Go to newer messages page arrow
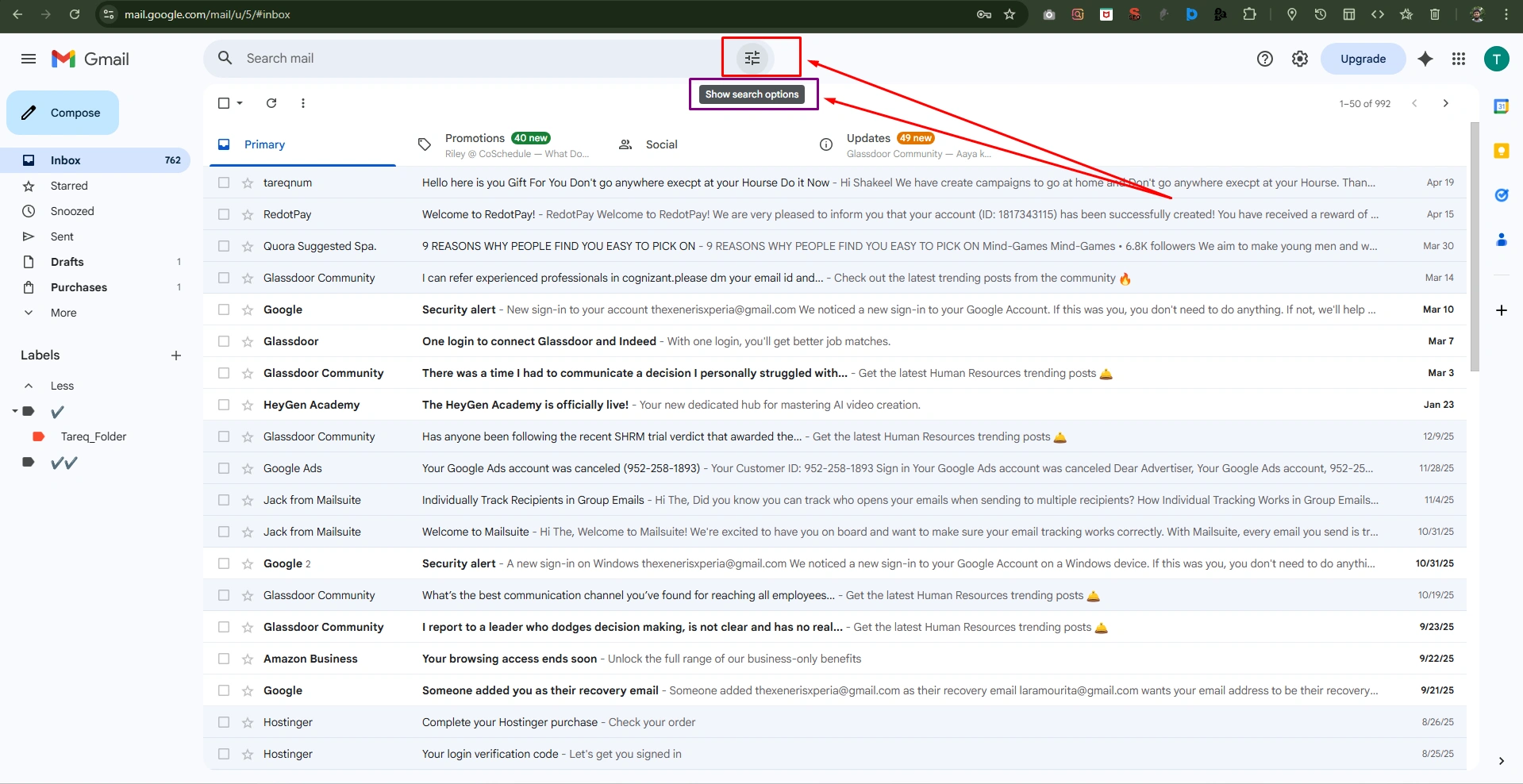 1414,103
